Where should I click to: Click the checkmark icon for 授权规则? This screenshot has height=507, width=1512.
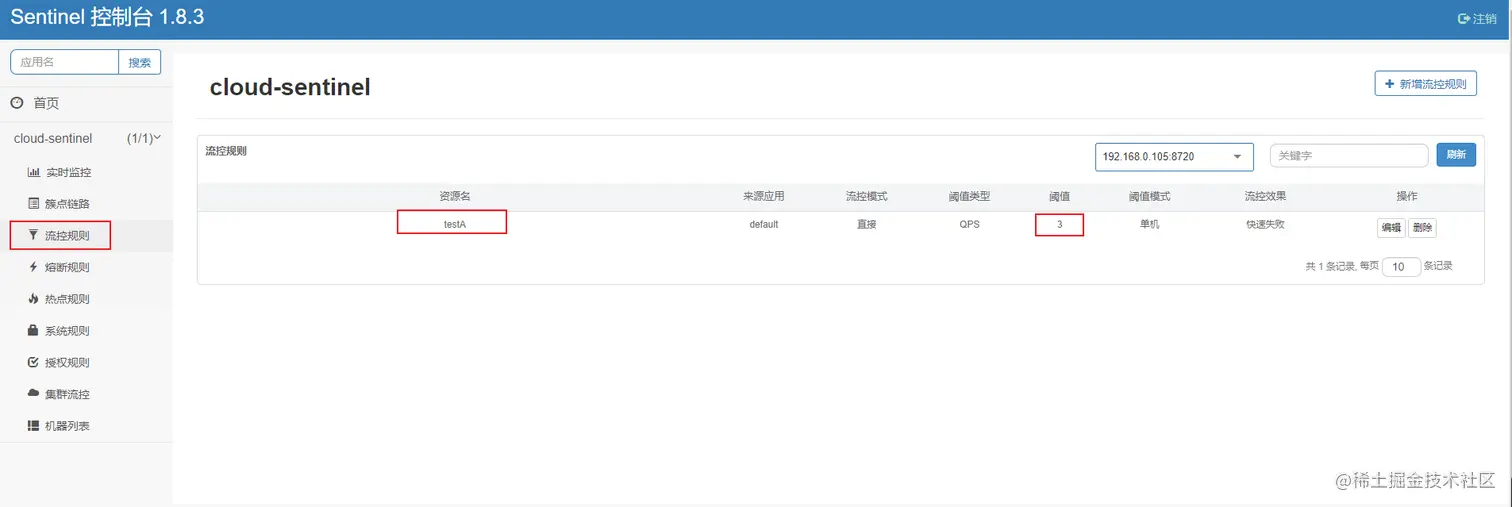33,362
